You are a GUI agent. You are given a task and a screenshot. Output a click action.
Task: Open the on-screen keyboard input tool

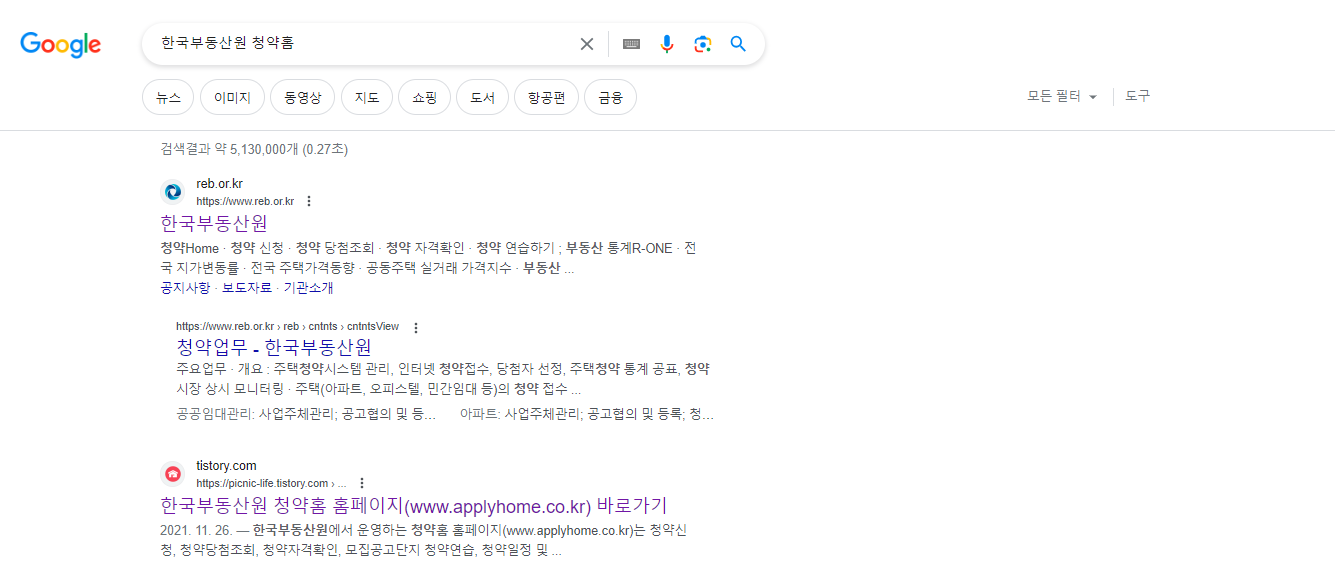631,44
